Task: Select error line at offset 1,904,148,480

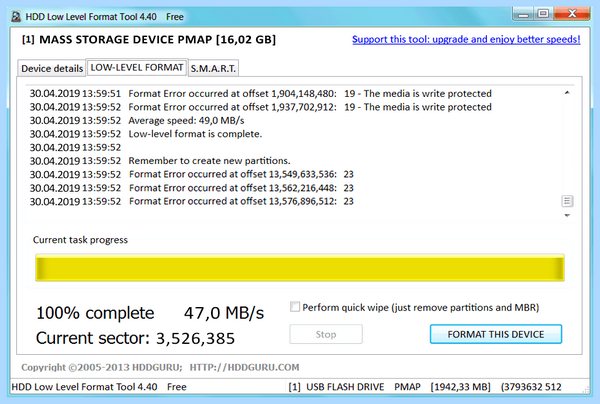Action: (261, 94)
